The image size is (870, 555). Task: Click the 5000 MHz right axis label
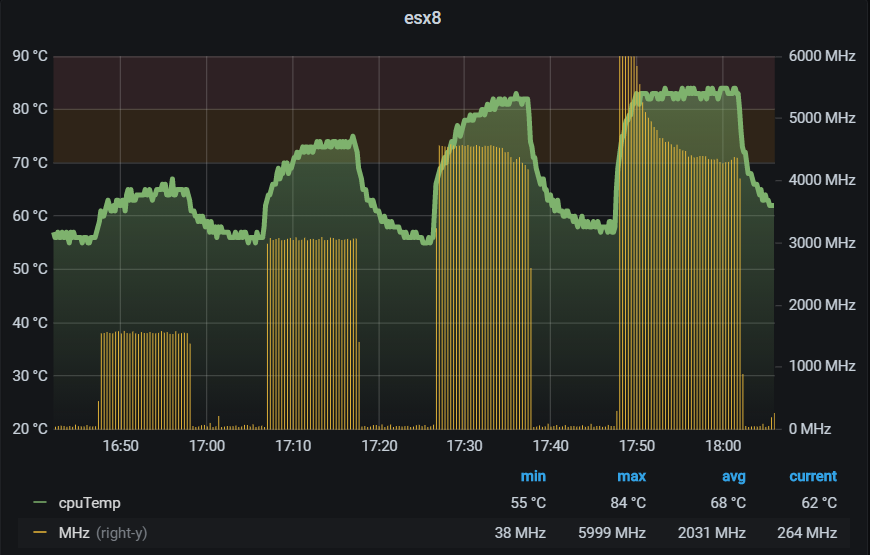coord(822,118)
